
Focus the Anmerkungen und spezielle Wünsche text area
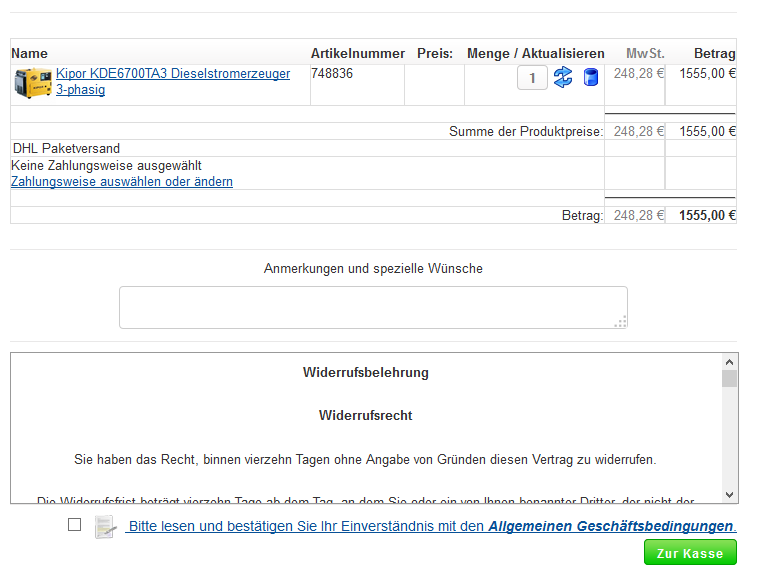(372, 307)
